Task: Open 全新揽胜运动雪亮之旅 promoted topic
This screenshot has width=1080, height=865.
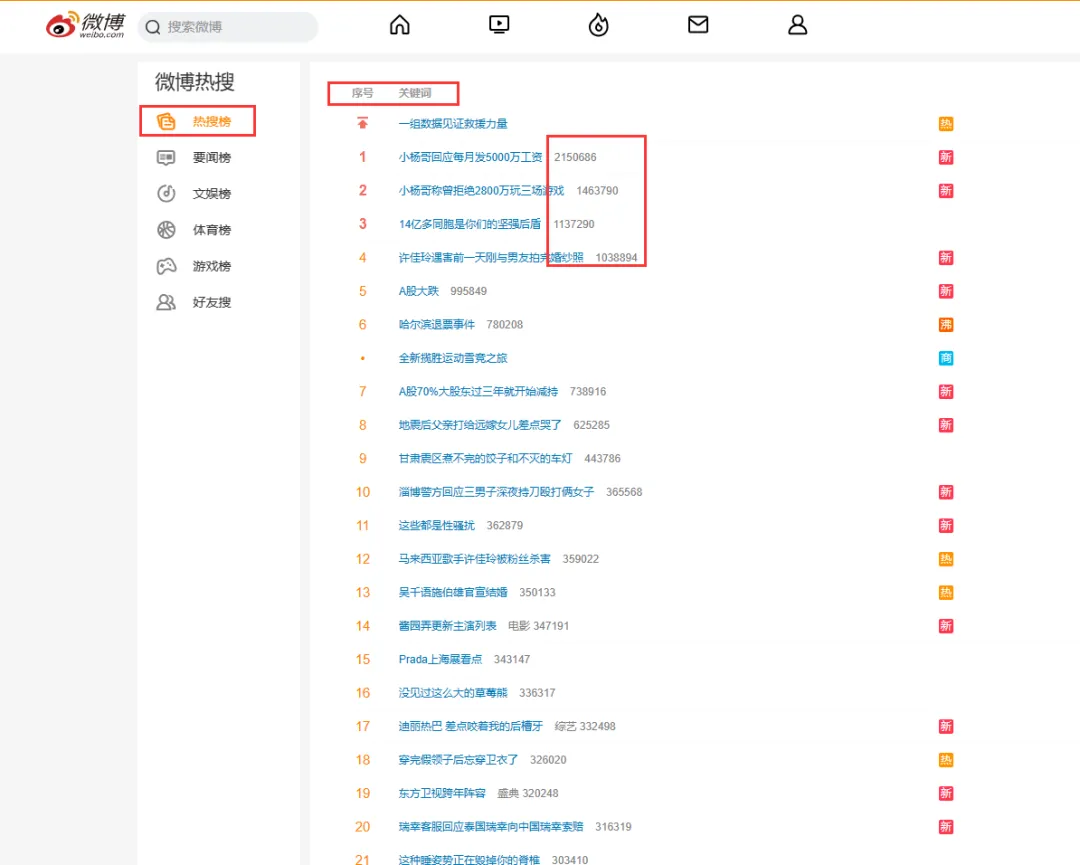Action: point(453,358)
